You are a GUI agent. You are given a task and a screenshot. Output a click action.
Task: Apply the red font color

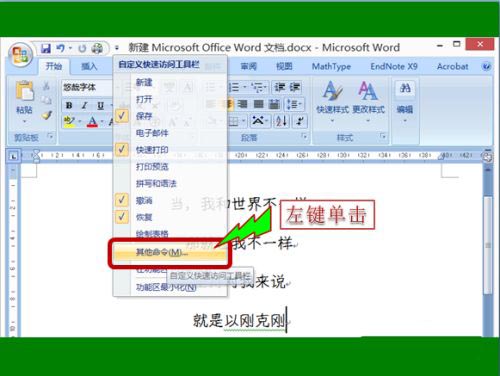[x=92, y=122]
